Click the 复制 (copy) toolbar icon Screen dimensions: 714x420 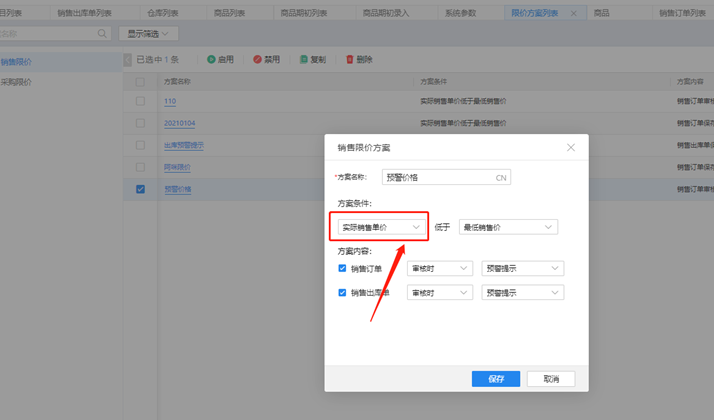pyautogui.click(x=303, y=60)
